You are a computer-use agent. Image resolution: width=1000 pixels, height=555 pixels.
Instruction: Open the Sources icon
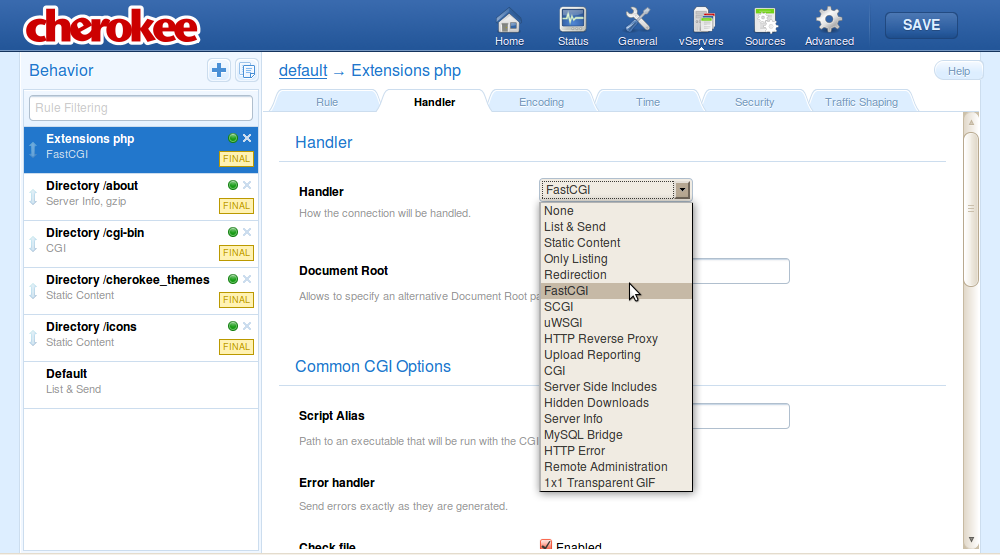pos(765,27)
